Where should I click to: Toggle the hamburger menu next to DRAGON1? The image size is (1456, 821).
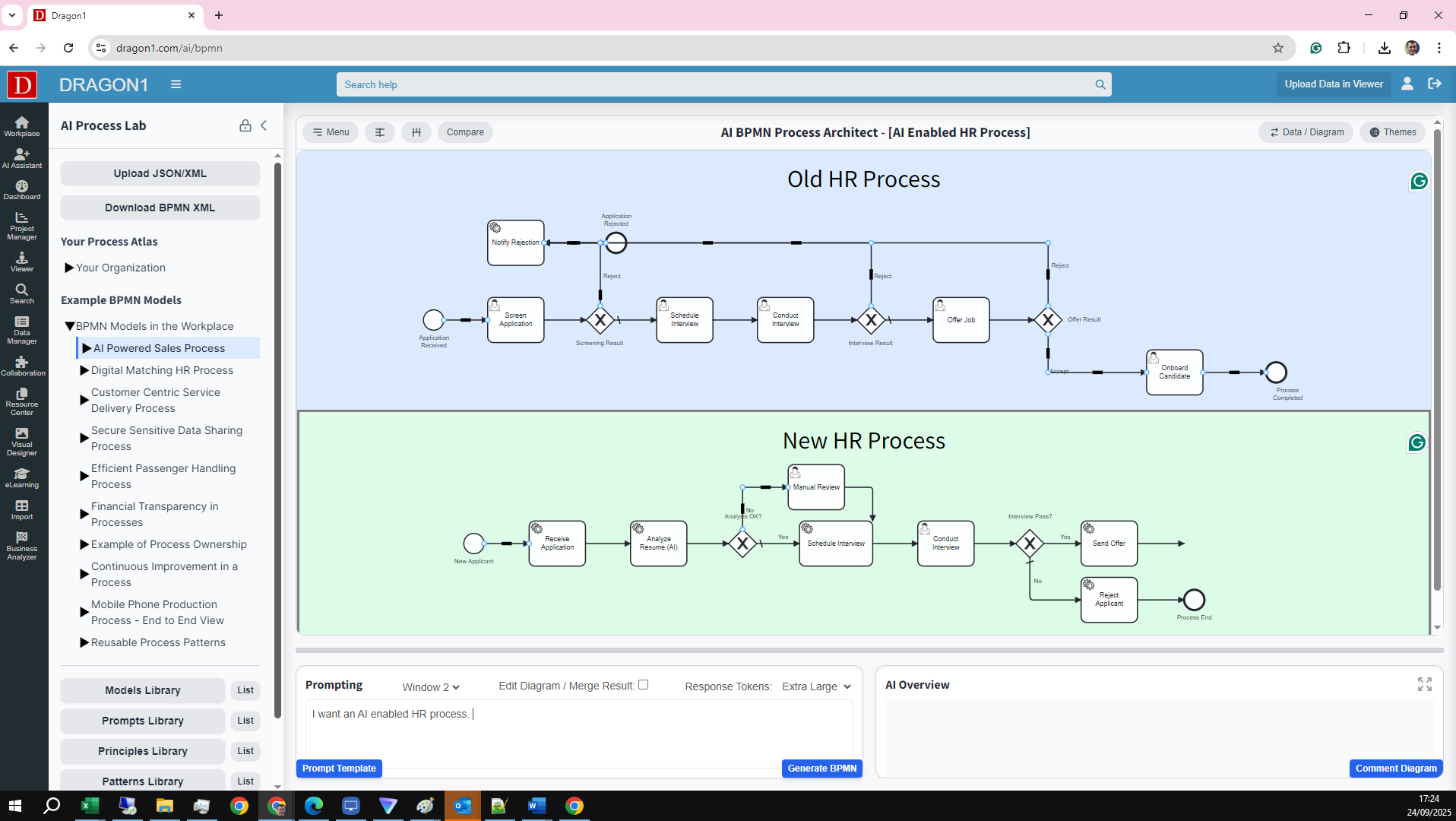[x=176, y=84]
